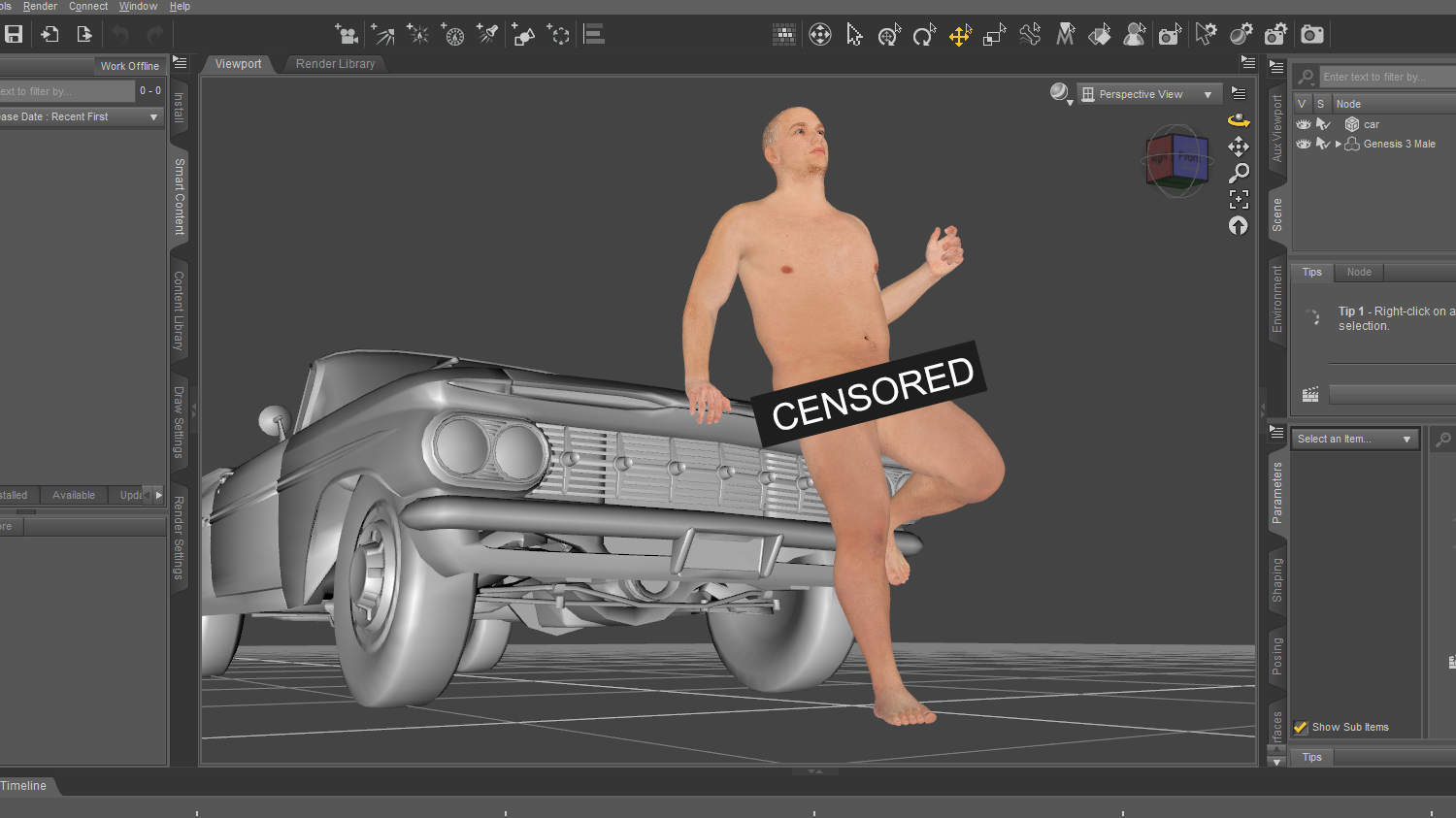1456x818 pixels.
Task: Select the ActivePose bone tool
Action: click(x=1030, y=35)
